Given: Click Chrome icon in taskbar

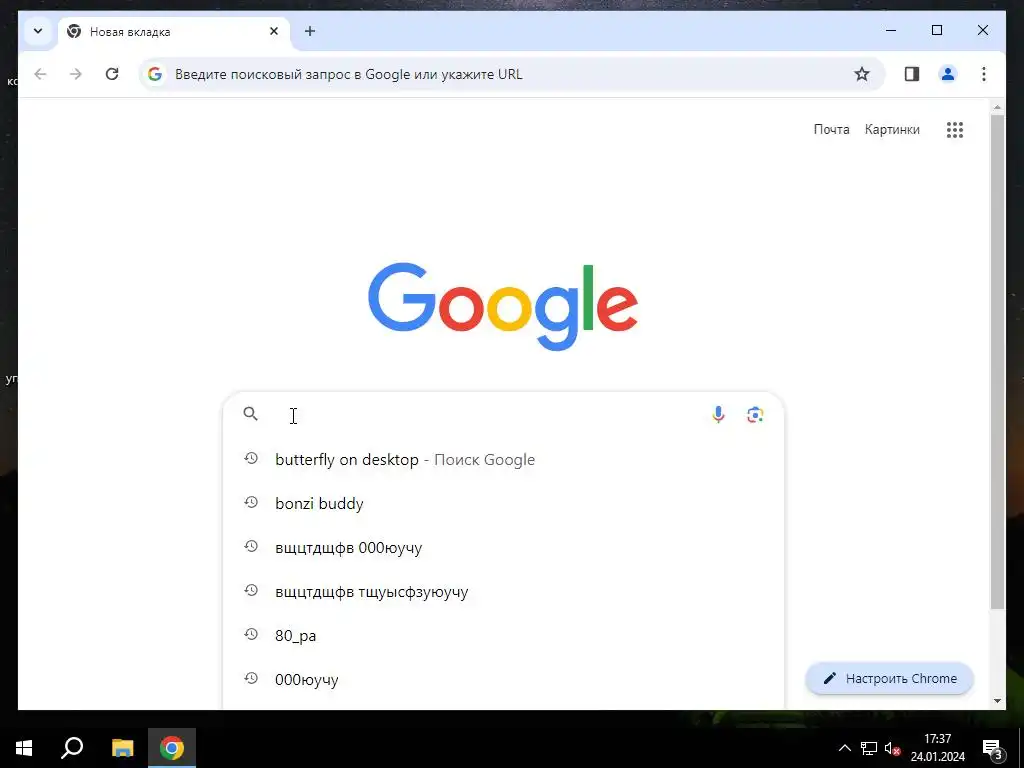Looking at the screenshot, I should pyautogui.click(x=172, y=748).
